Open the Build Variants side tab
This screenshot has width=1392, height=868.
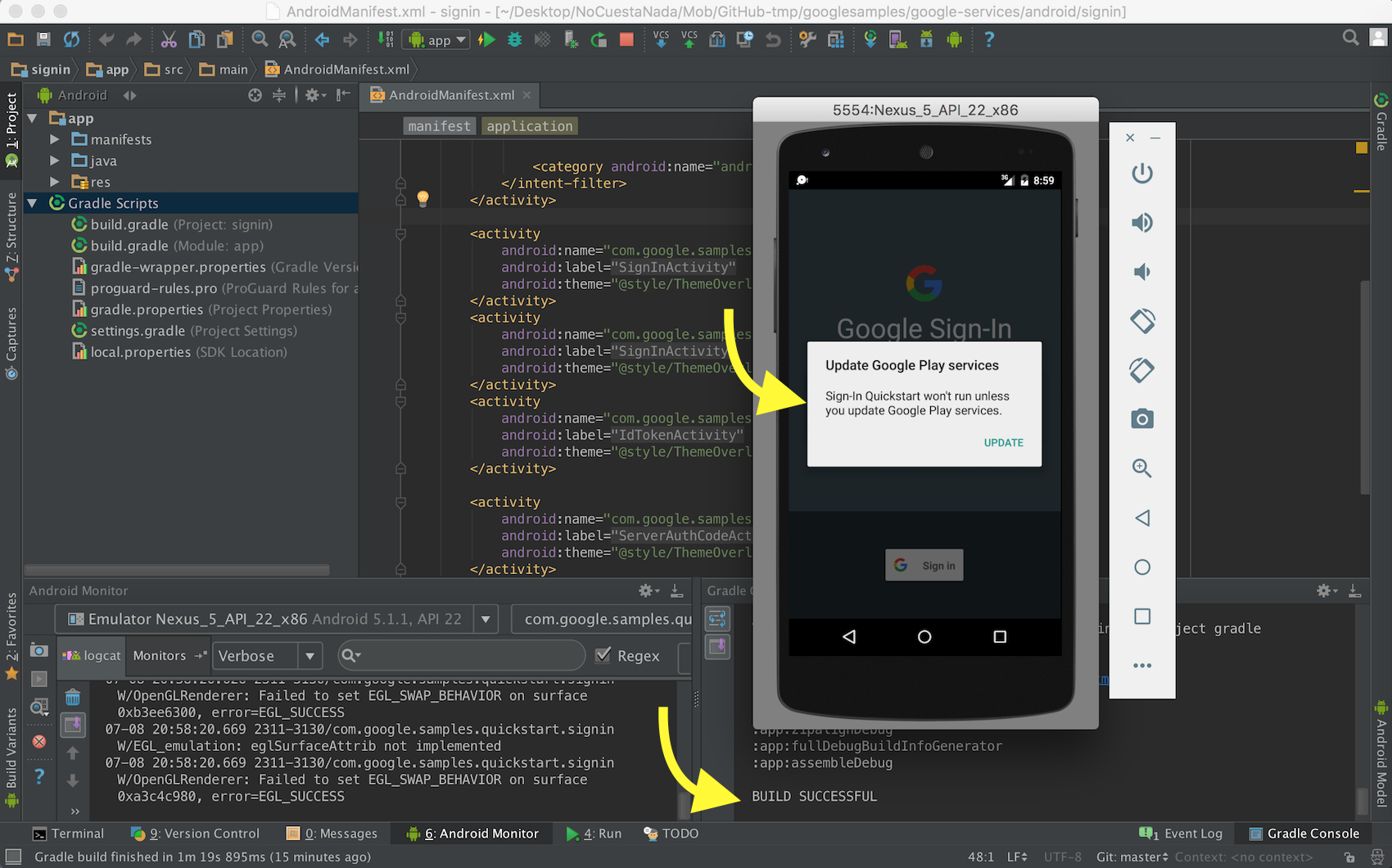11,757
